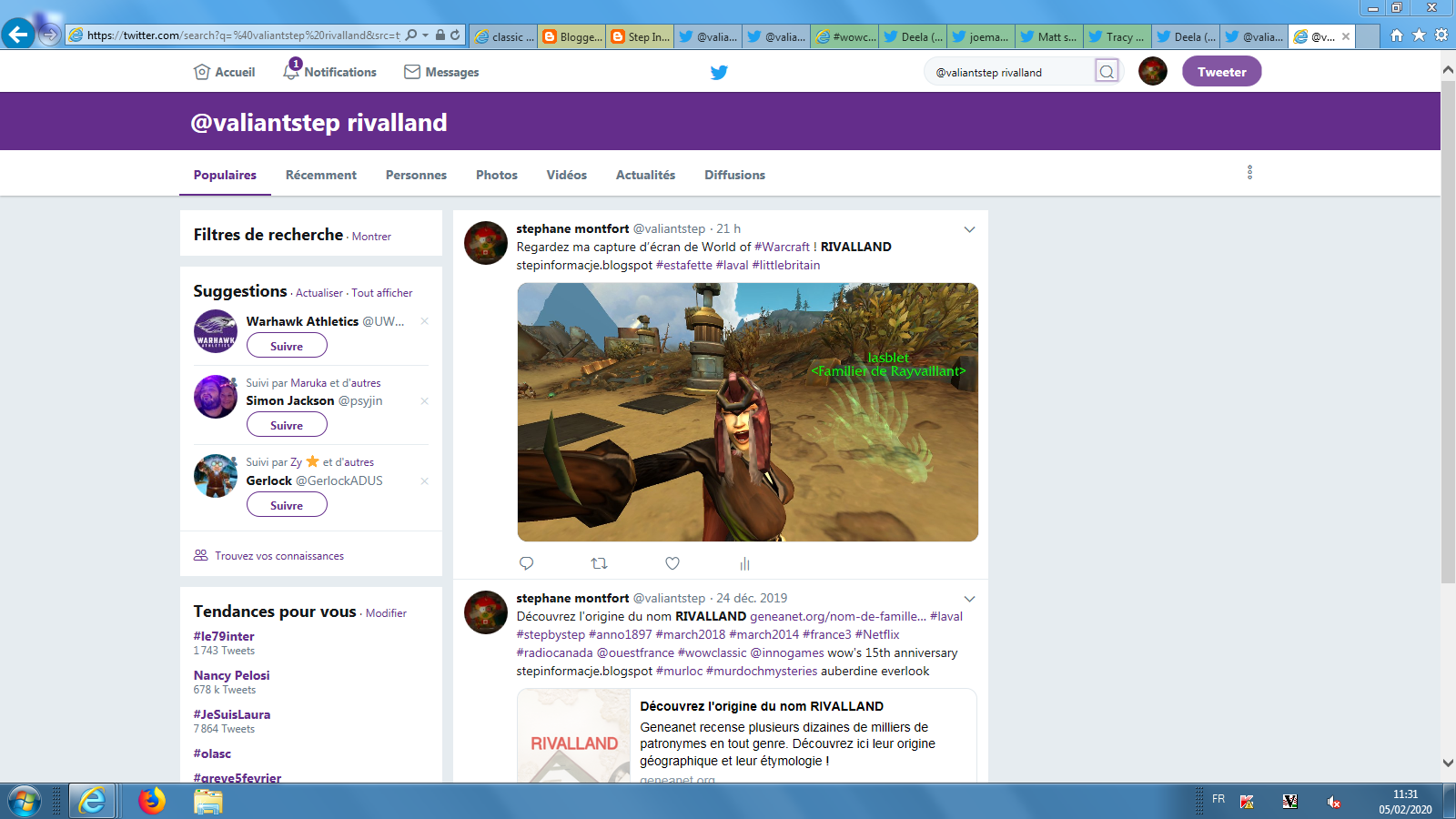Open the browser home icon
The width and height of the screenshot is (1456, 819).
click(x=1397, y=35)
